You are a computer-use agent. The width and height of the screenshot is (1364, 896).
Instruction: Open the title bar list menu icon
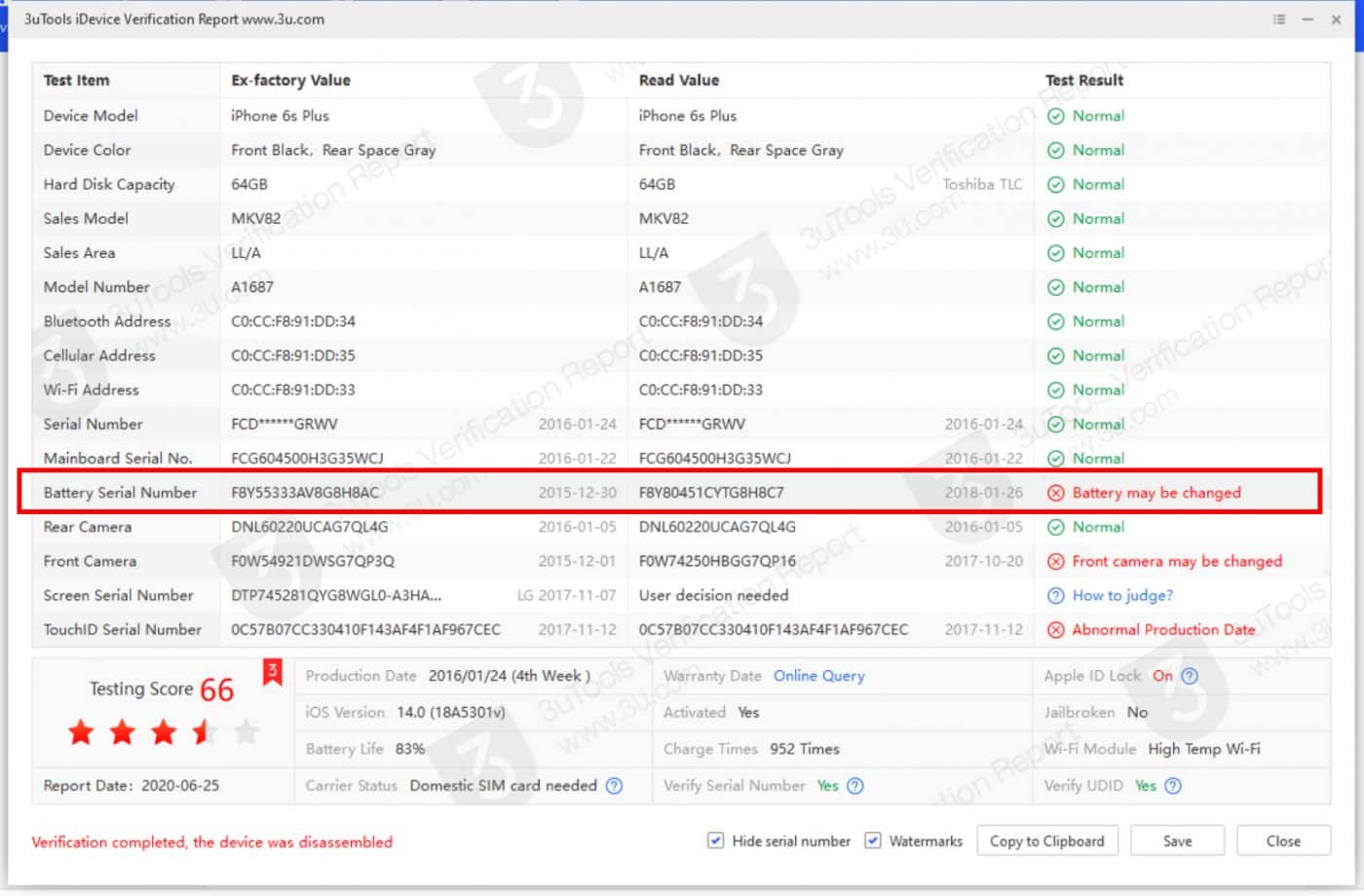pos(1278,19)
